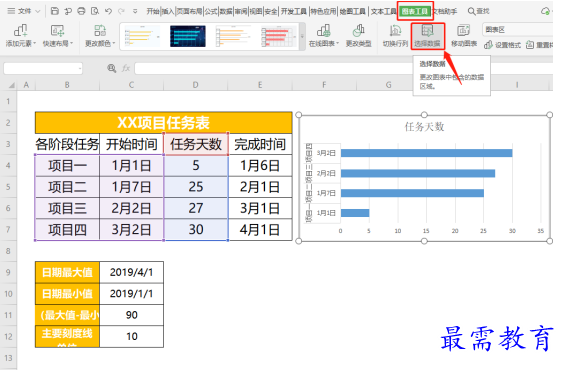Switch to the 安全 (Security) tab
The image size is (562, 370).
click(x=271, y=11)
